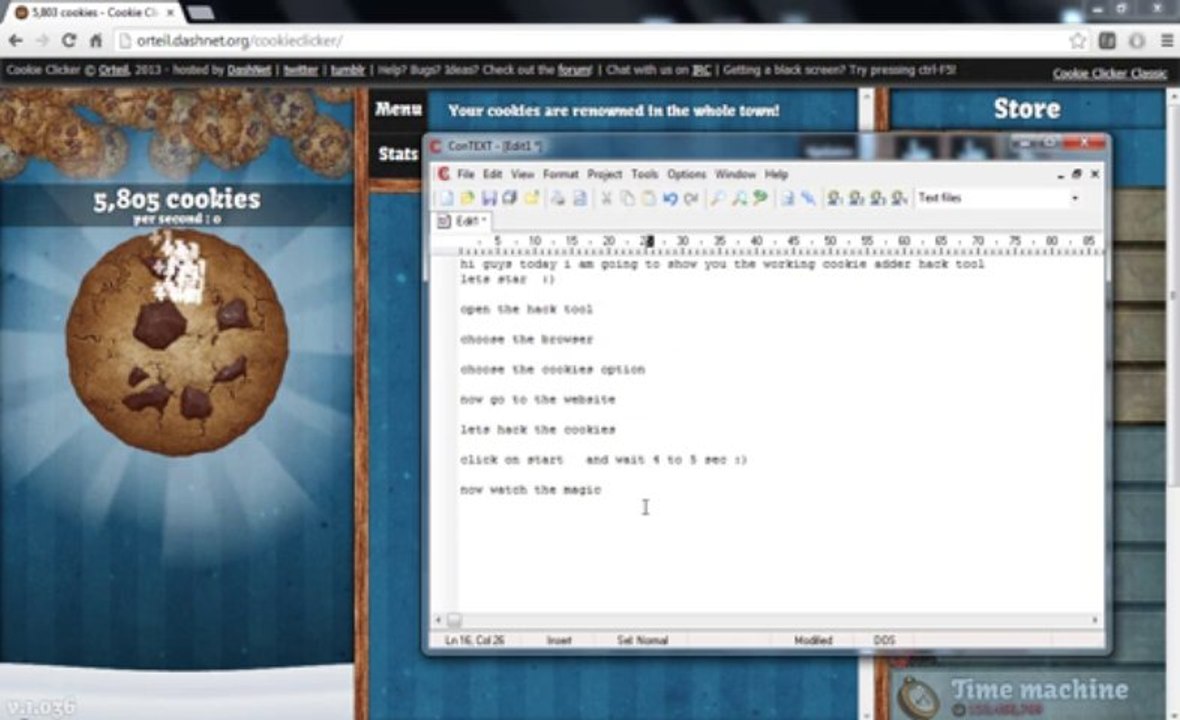Click the Save icon in ConTEXT toolbar
Viewport: 1180px width, 720px height.
pos(488,198)
